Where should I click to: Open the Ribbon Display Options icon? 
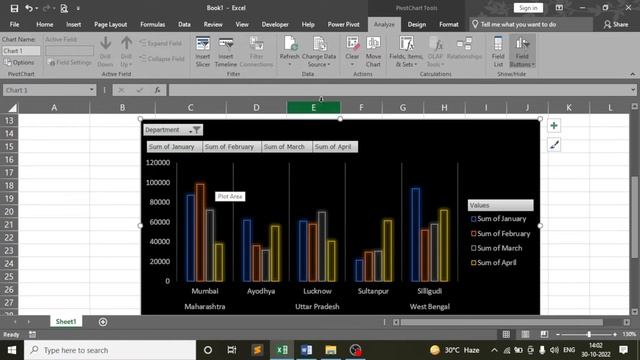pos(559,8)
